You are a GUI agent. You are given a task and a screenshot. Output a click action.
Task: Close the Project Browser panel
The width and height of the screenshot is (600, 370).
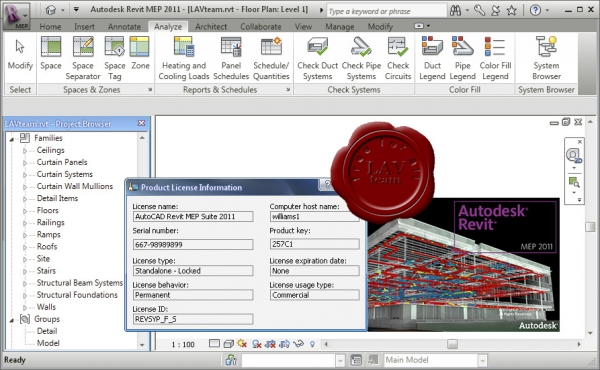pyautogui.click(x=141, y=123)
